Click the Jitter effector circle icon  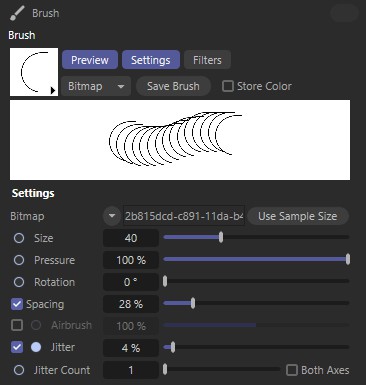(36, 347)
